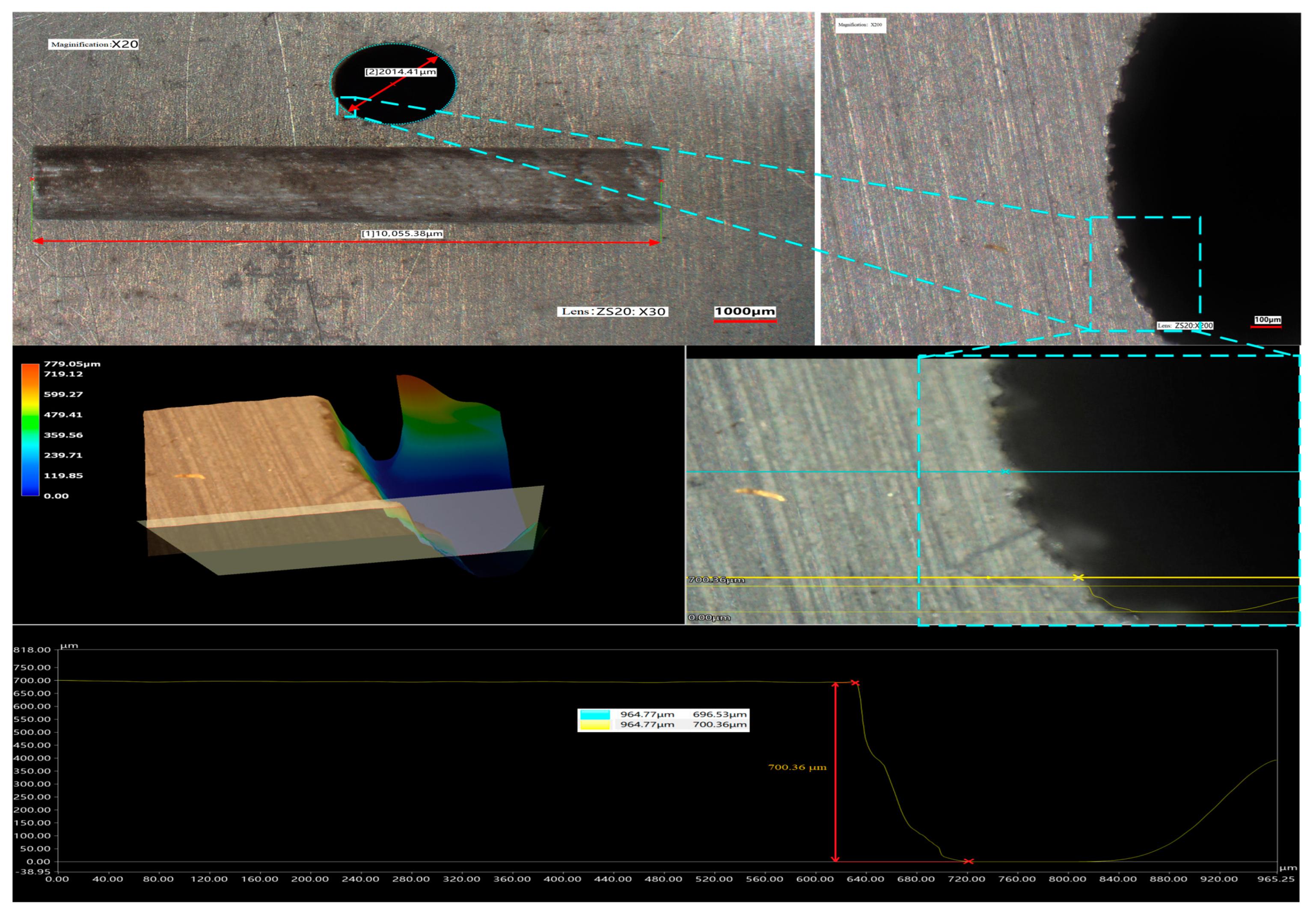Click the small cyan selection box on the hole edge
Image resolution: width=1316 pixels, height=917 pixels.
(x=346, y=107)
